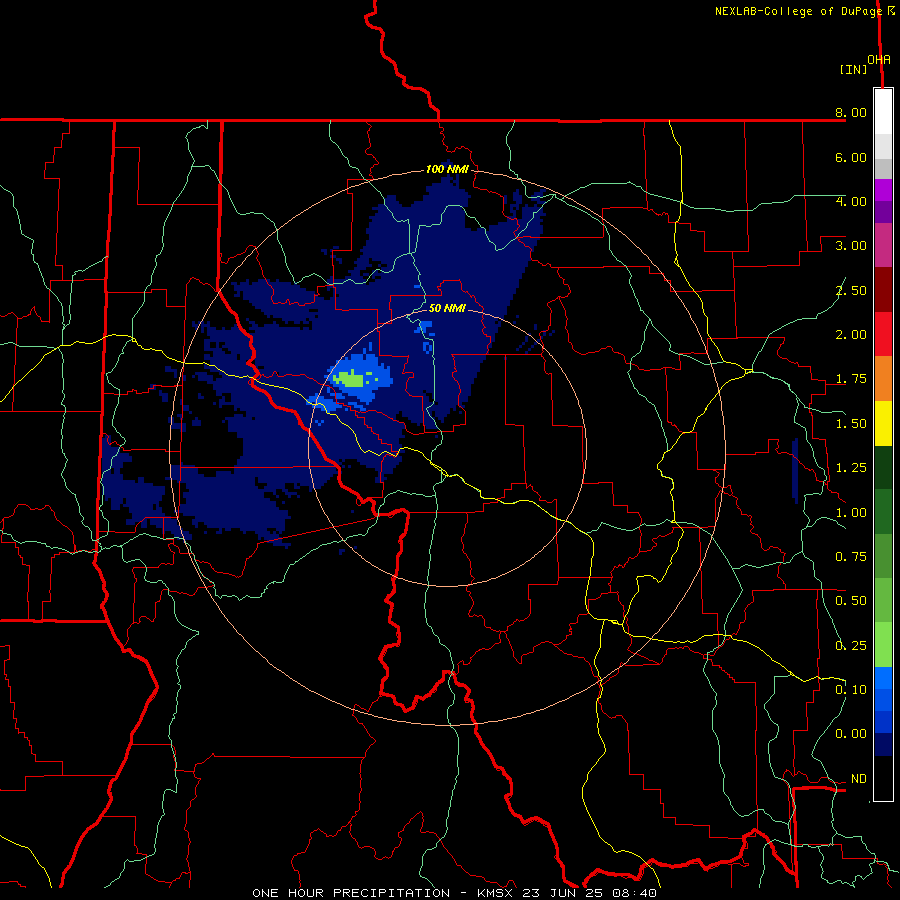900x900 pixels.
Task: Click the 0.25 legend value
Action: click(x=851, y=646)
